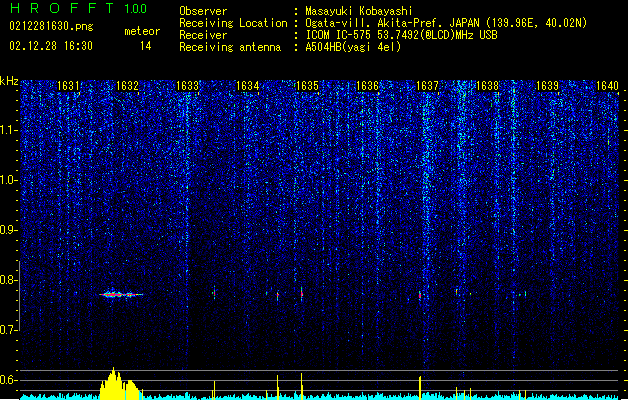Click the 0.7 kHz frequency label
Screen dimensions: 629x400
tap(9, 330)
